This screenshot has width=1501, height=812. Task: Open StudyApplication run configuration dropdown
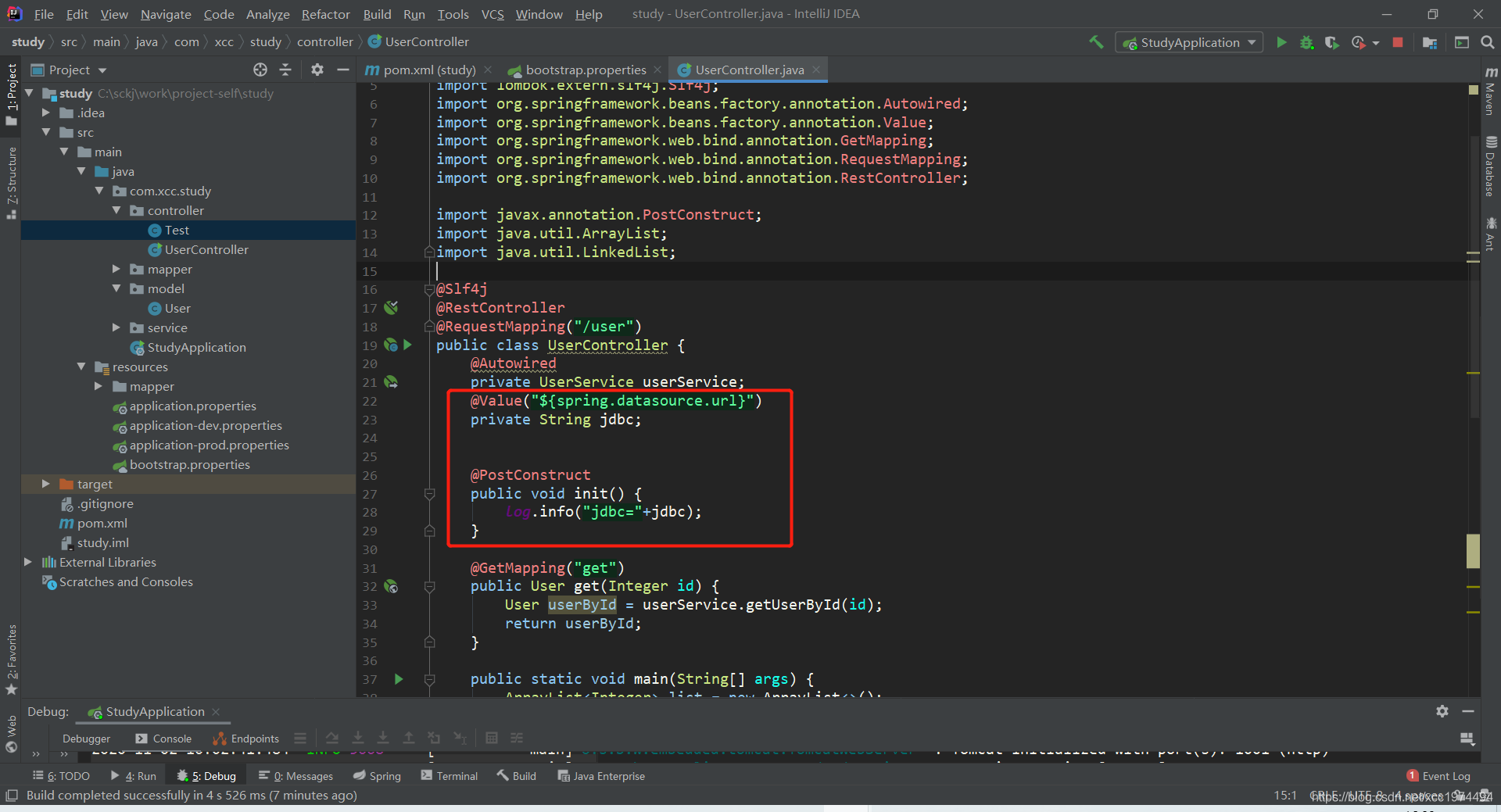(1189, 42)
